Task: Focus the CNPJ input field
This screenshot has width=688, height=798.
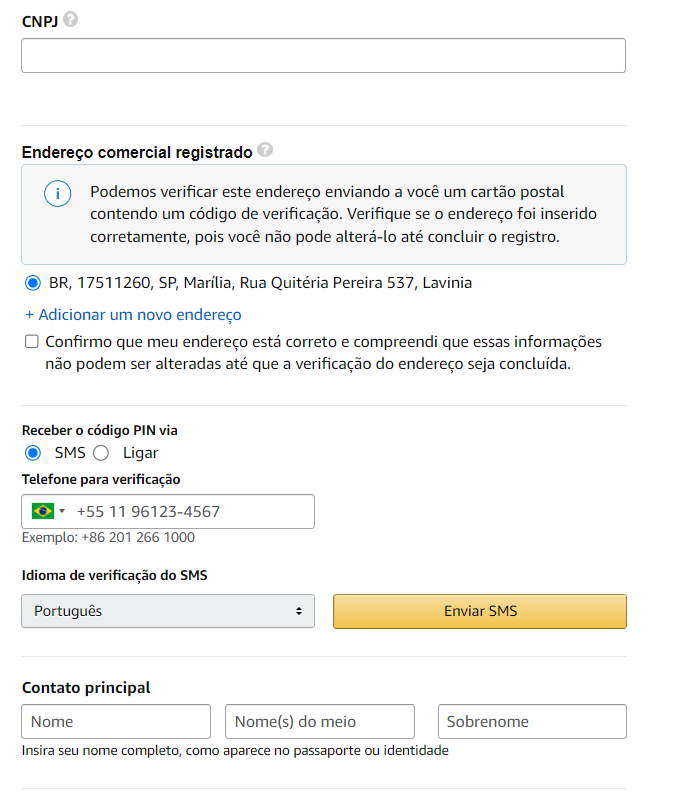Action: tap(323, 55)
